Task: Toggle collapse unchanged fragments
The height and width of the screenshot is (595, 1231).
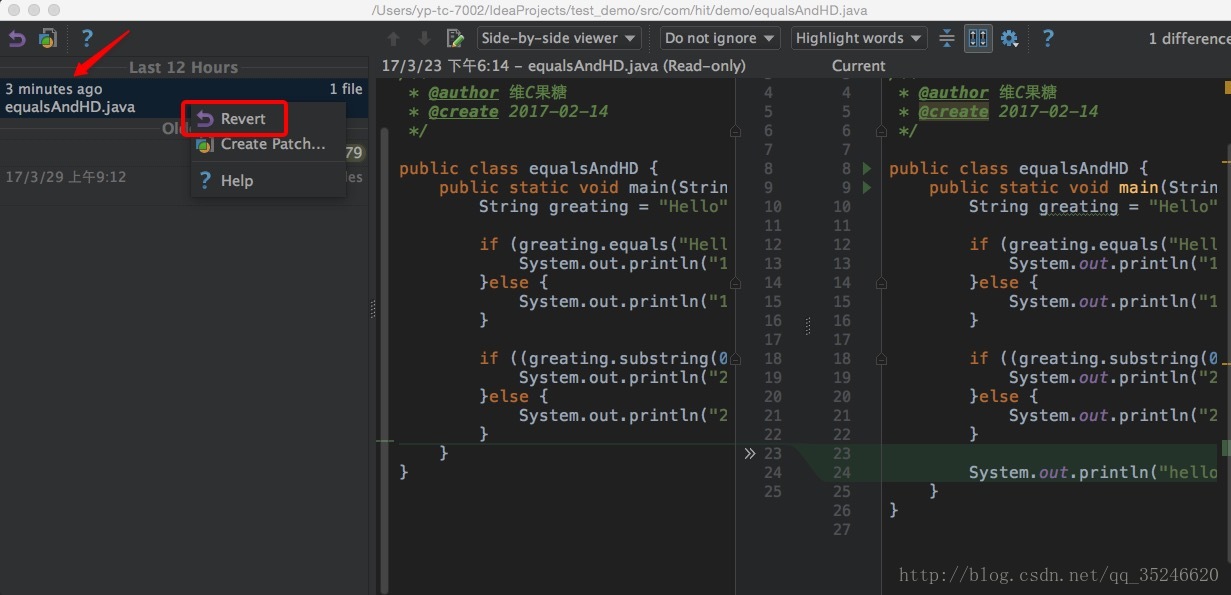Action: tap(947, 38)
